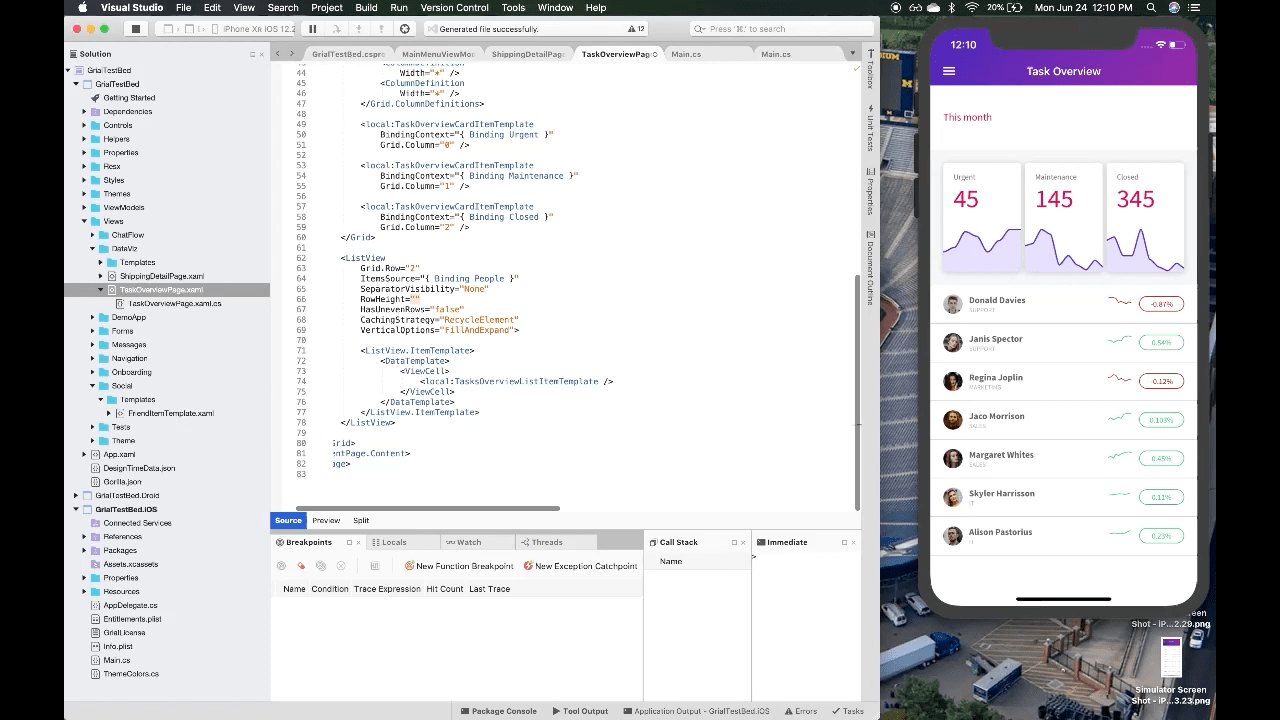Click the This month filter in the app
1280x720 pixels.
(966, 117)
